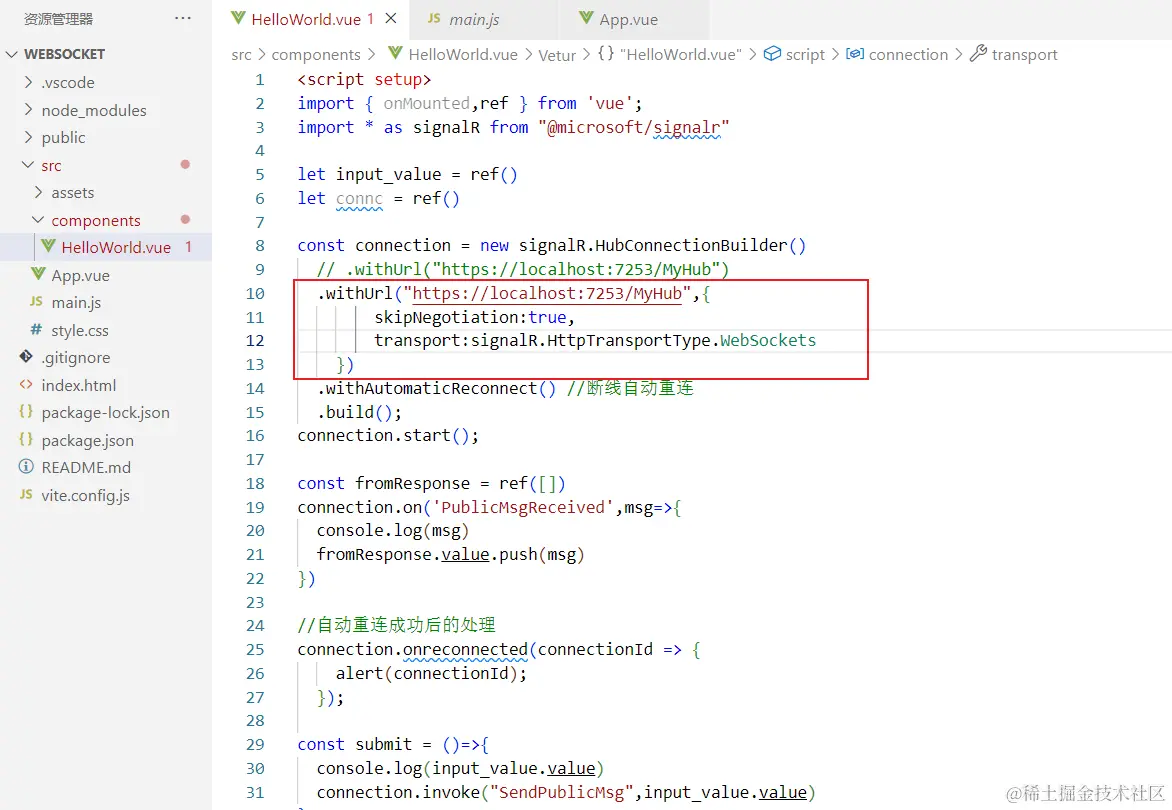
Task: Click 'withAutomaticReconnect' on line 14
Action: coord(431,389)
